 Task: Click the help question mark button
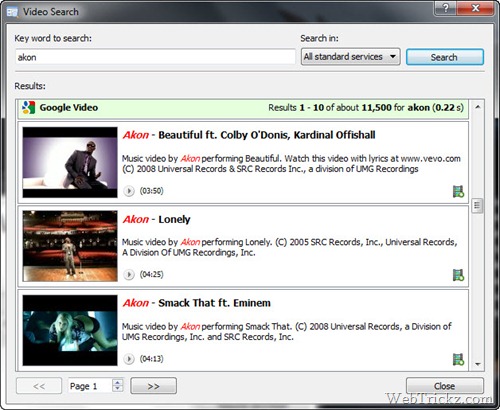click(x=446, y=8)
